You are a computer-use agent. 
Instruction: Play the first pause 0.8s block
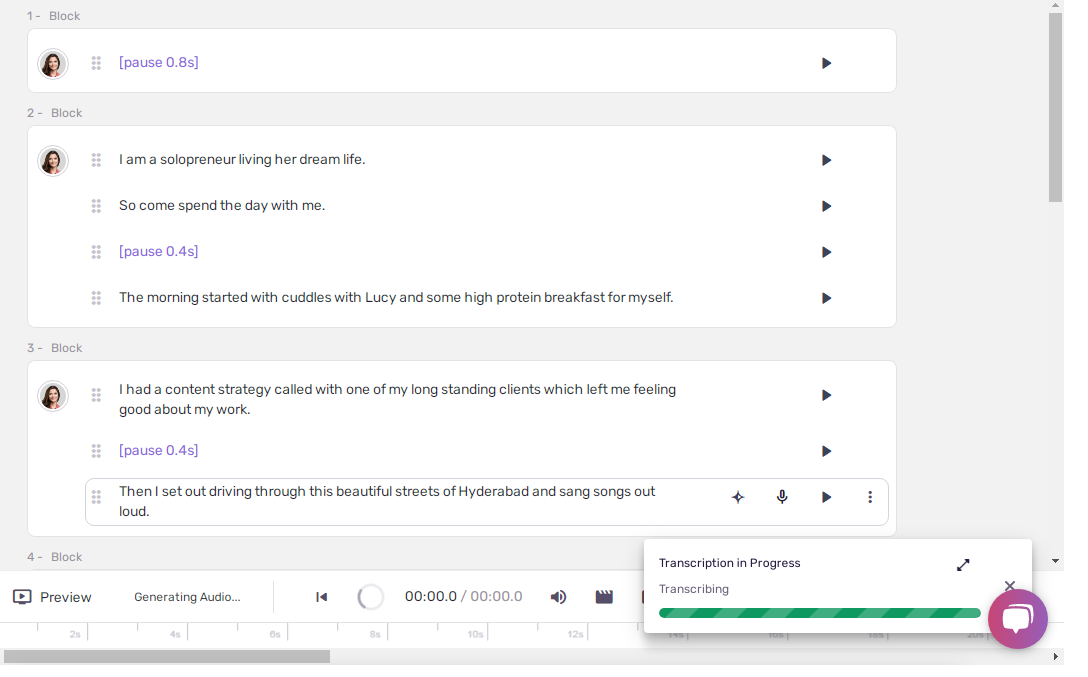point(826,63)
